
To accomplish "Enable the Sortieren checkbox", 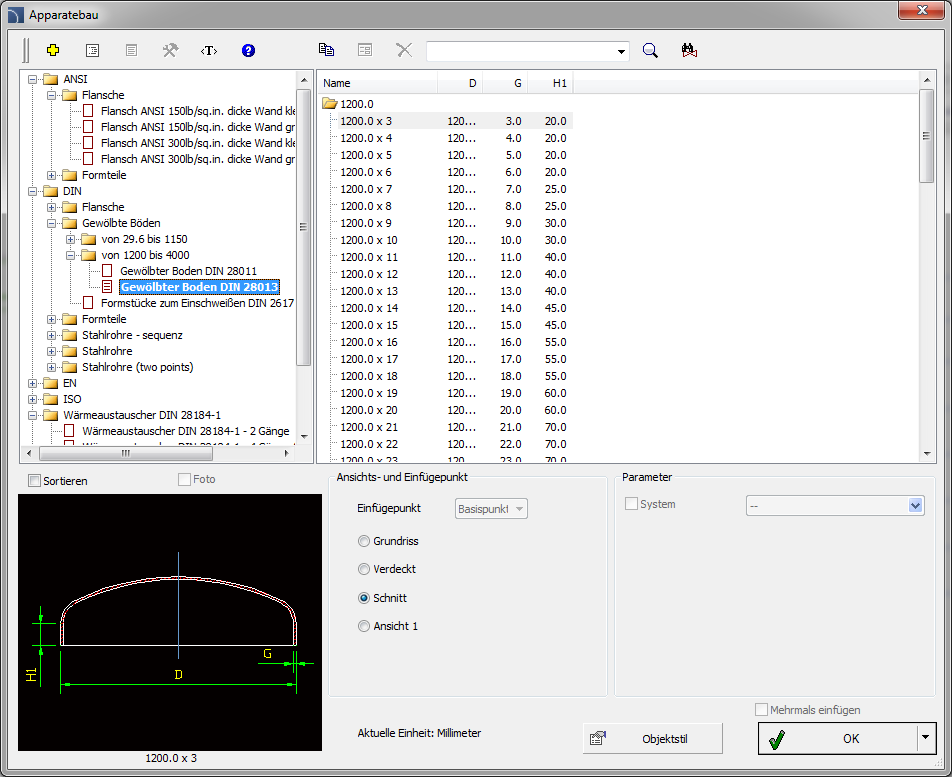I will coord(35,481).
